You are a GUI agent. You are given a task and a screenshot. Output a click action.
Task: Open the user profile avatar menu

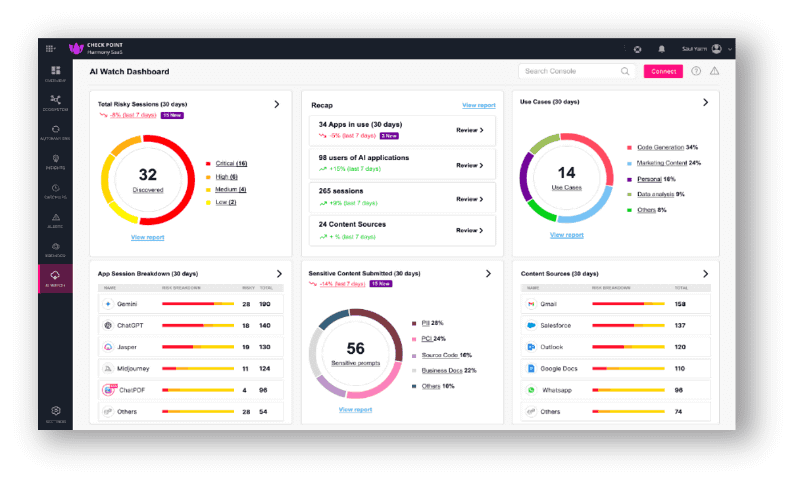pyautogui.click(x=717, y=49)
